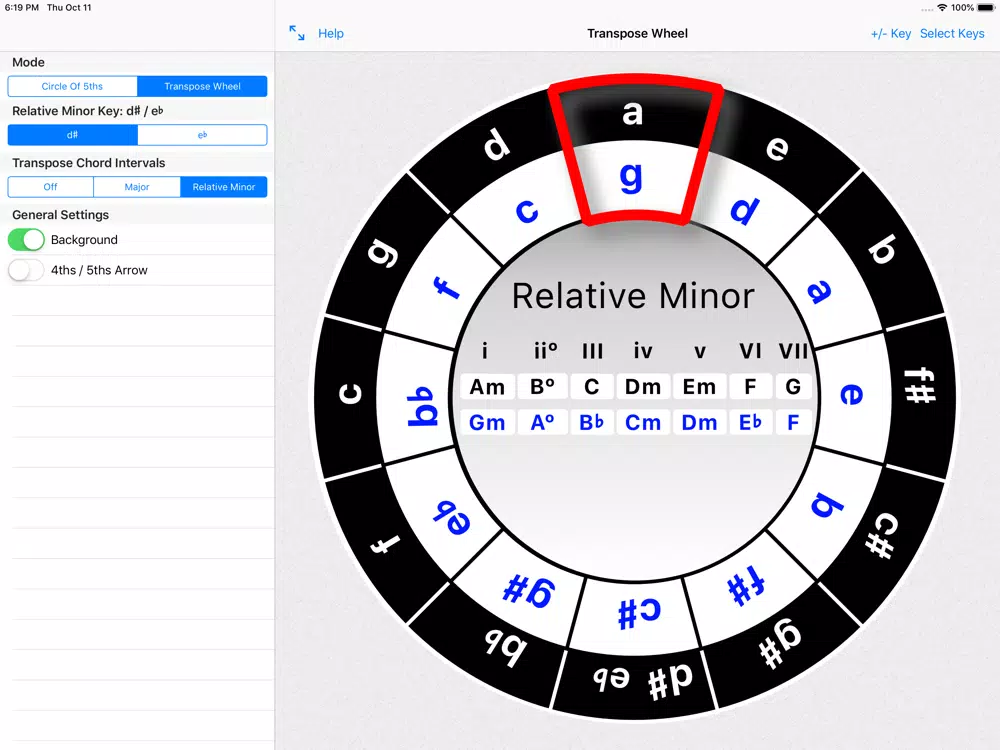1000x750 pixels.
Task: Set chord intervals to Major
Action: (136, 187)
